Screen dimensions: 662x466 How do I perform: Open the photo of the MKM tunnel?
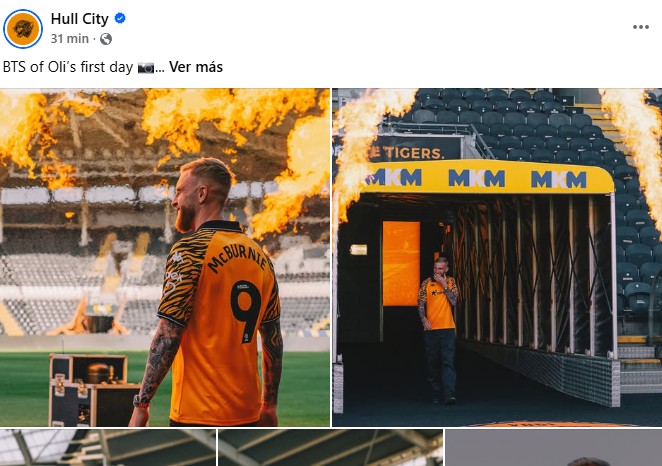point(497,258)
